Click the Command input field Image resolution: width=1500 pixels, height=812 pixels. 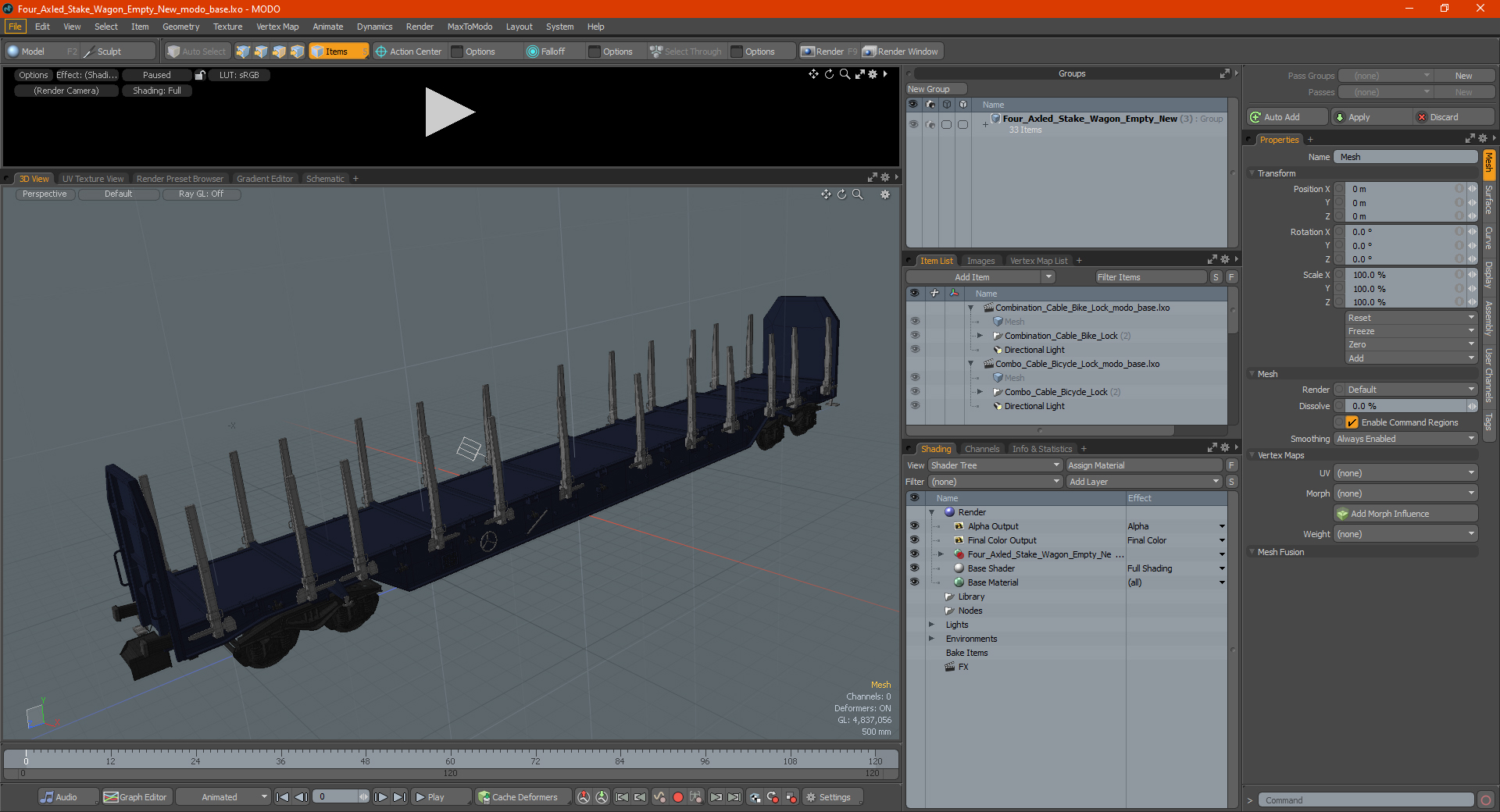pyautogui.click(x=1366, y=800)
